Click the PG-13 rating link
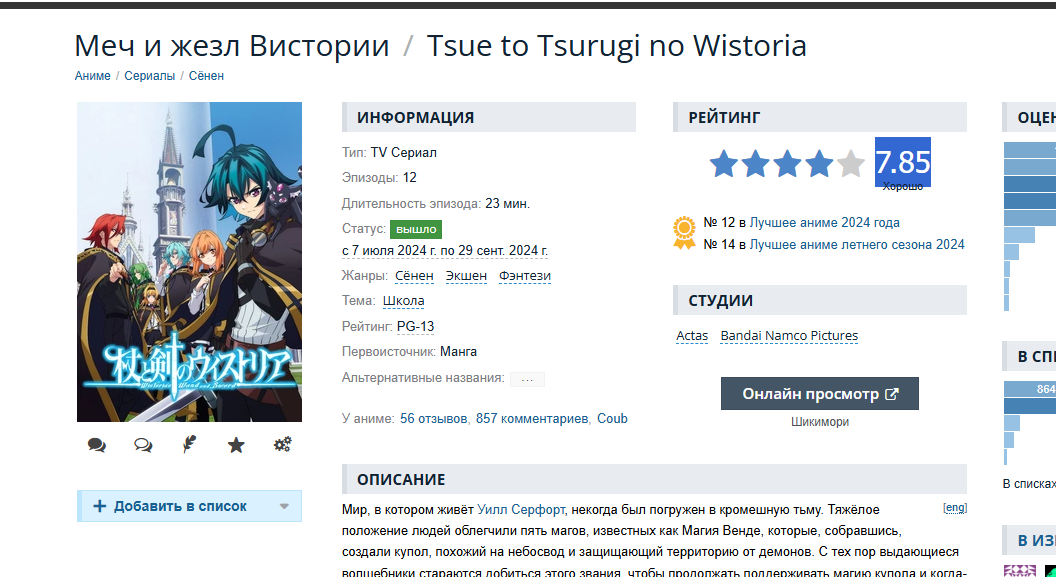This screenshot has height=577, width=1056. [416, 327]
